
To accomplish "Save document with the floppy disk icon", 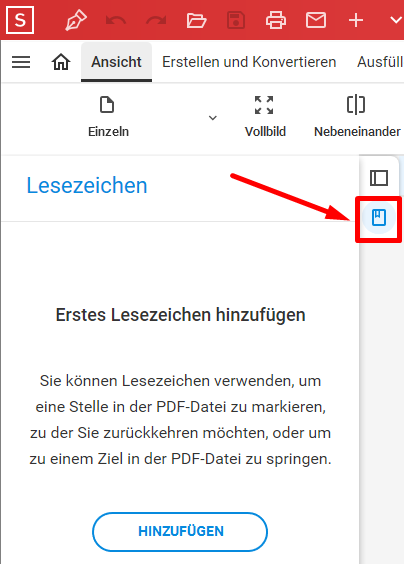I will tap(236, 20).
